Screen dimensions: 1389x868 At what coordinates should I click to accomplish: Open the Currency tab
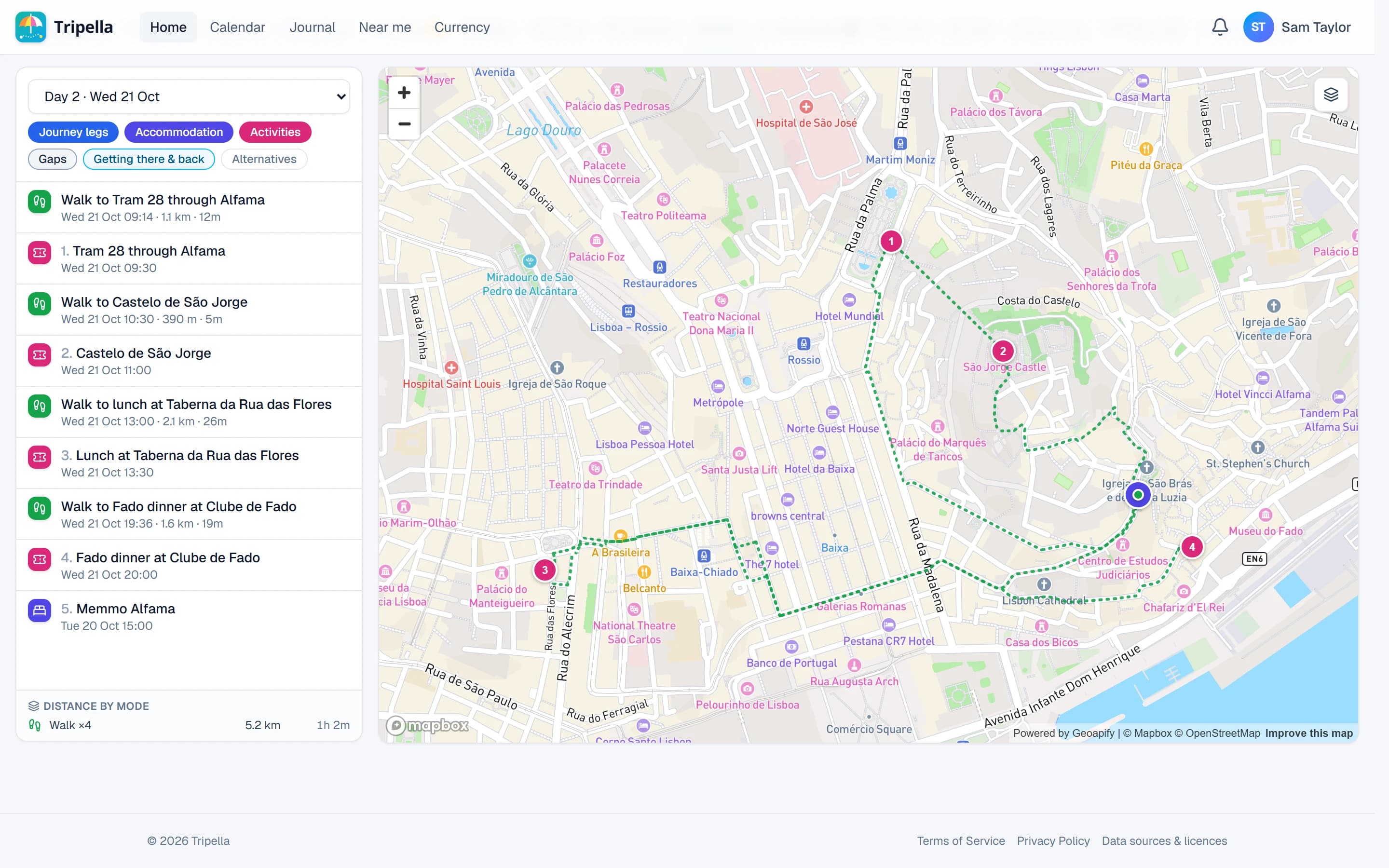point(462,27)
